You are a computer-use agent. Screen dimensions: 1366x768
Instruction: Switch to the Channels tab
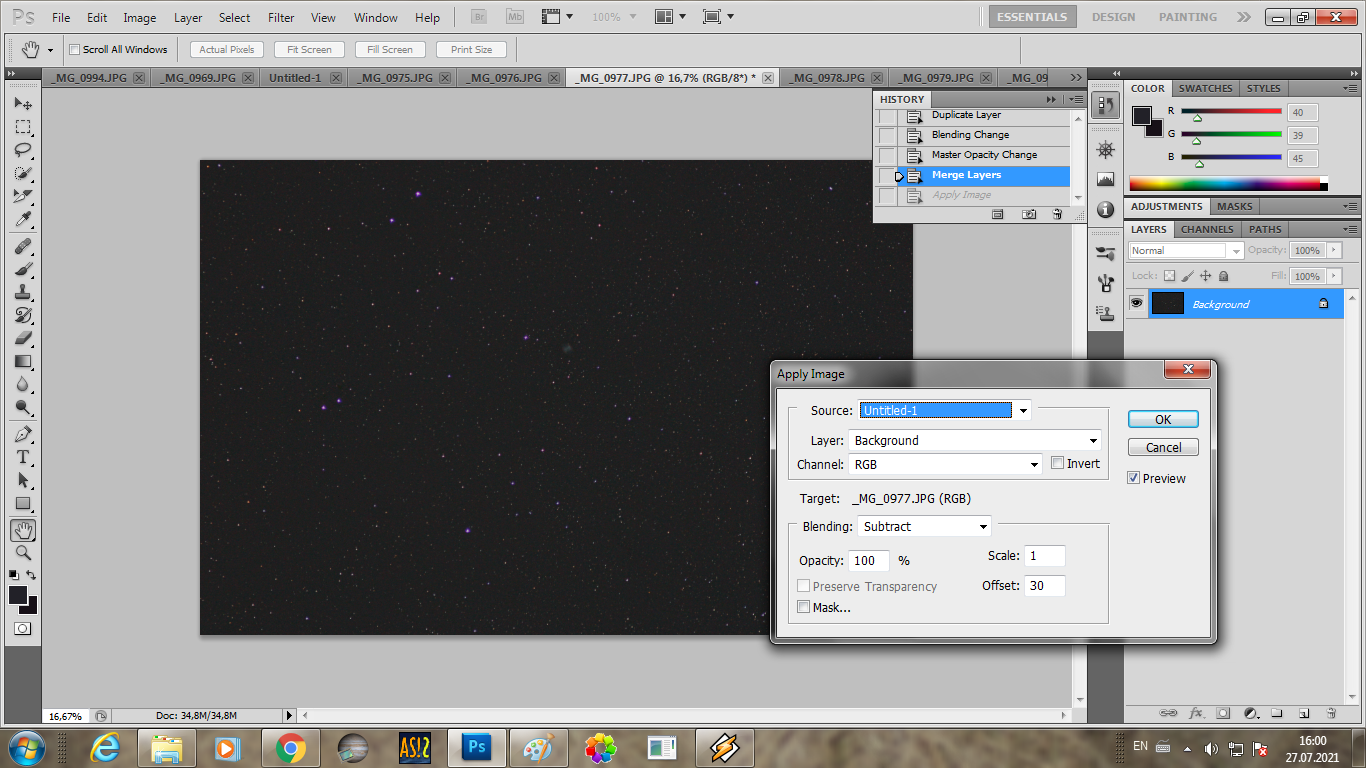(x=1208, y=229)
